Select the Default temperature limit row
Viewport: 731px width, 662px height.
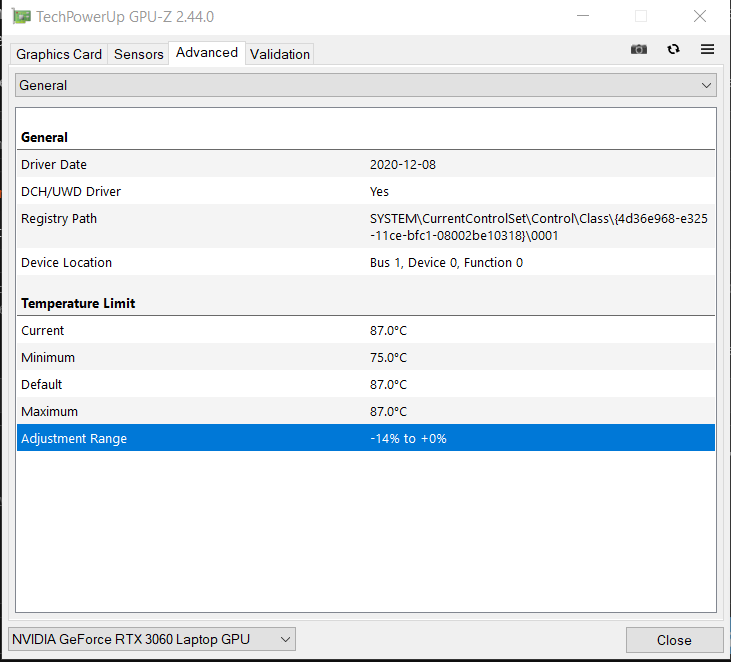click(366, 385)
